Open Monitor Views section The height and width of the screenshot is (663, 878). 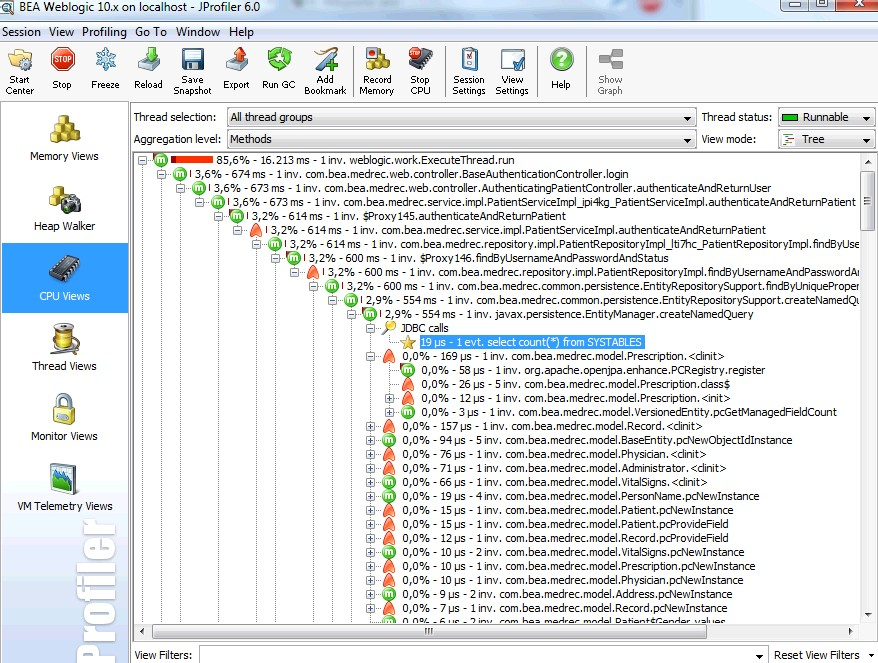[64, 418]
